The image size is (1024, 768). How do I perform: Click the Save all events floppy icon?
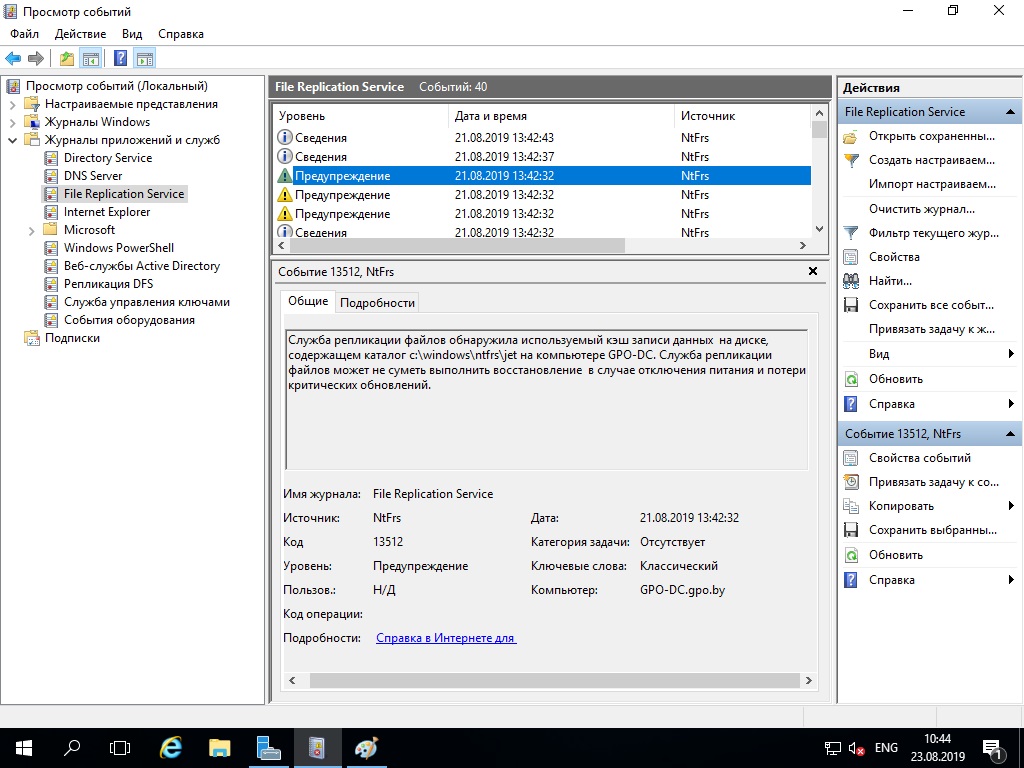coord(850,305)
